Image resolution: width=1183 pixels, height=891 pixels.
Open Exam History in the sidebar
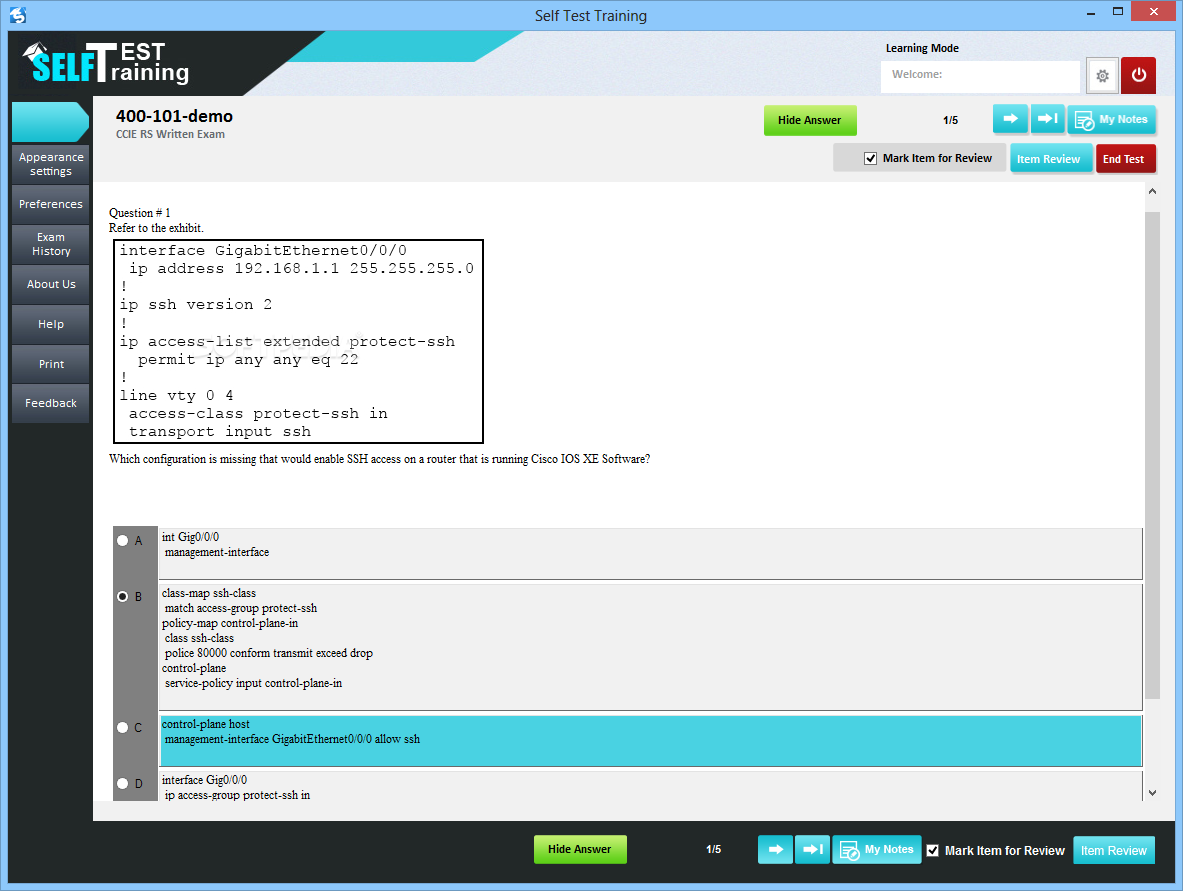tap(51, 244)
